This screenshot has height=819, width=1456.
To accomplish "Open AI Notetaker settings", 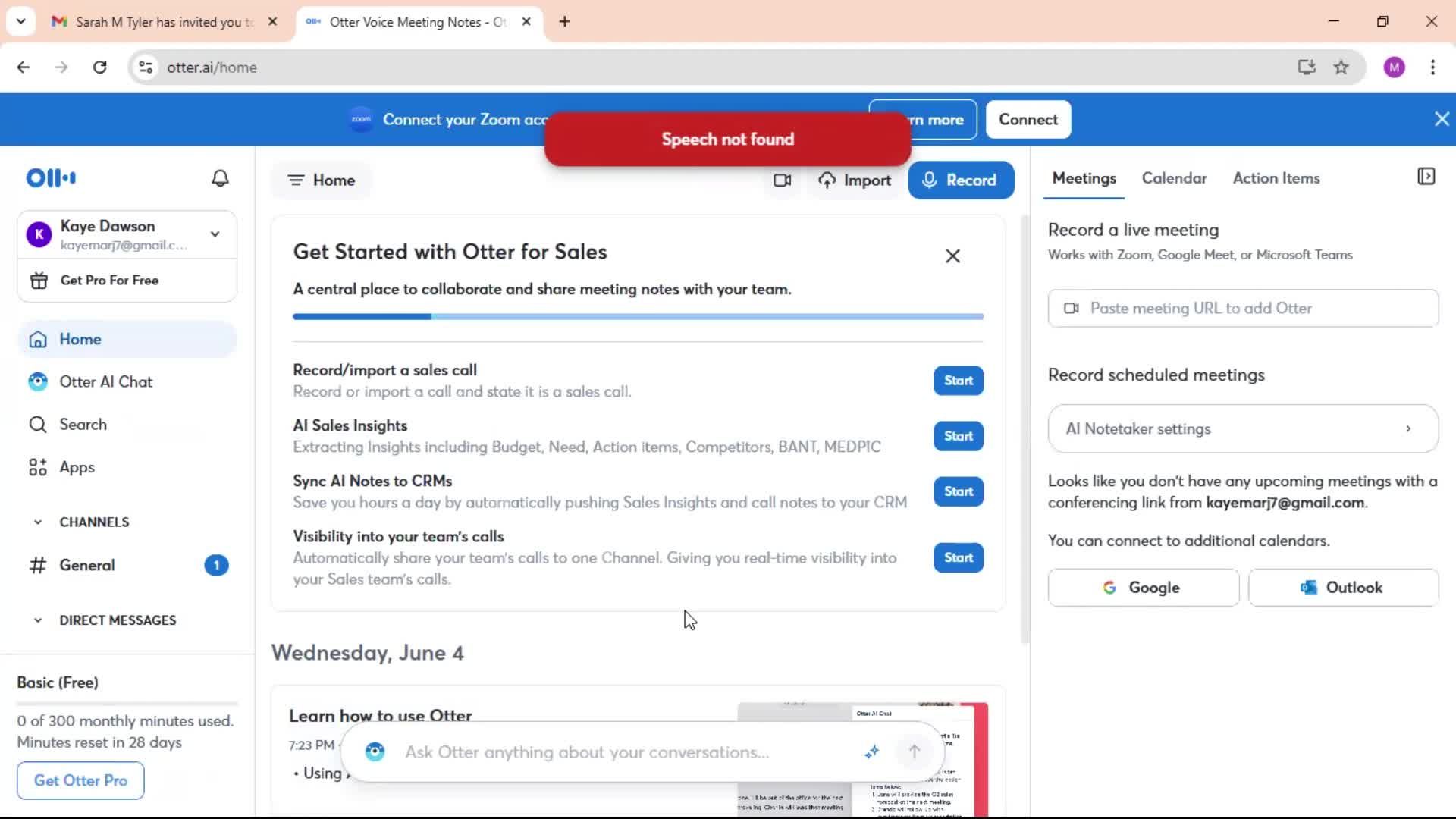I will pyautogui.click(x=1243, y=429).
